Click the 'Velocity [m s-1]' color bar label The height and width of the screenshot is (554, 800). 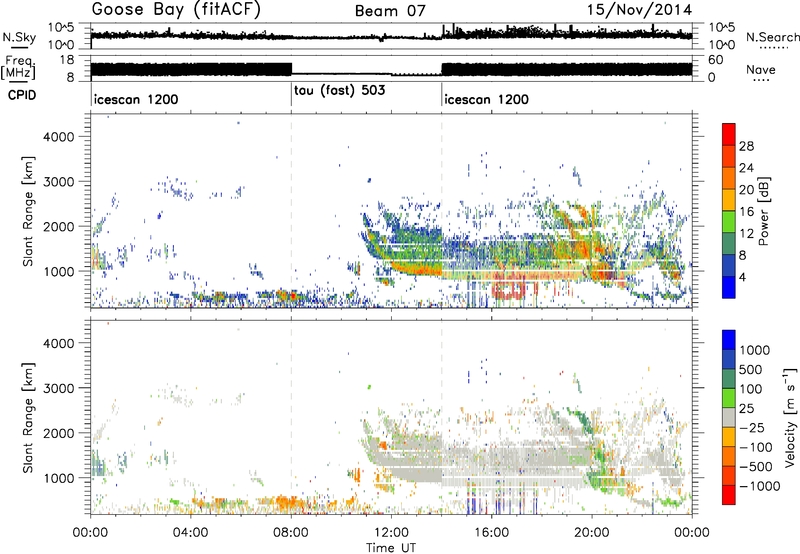pyautogui.click(x=790, y=417)
